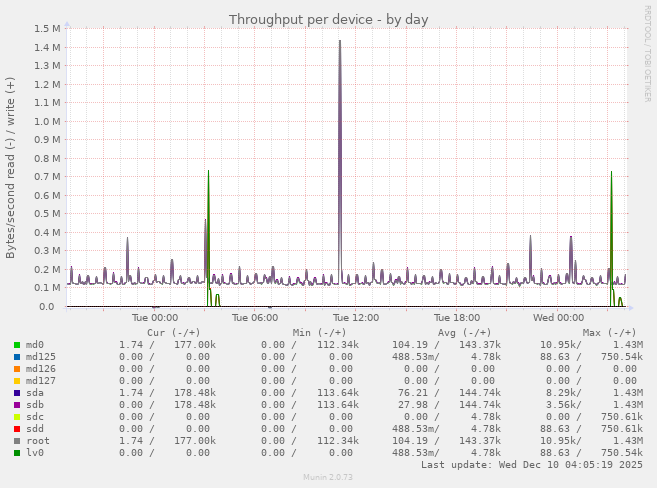Click the right x-axis arrow tip
Image resolution: width=657 pixels, height=488 pixels.
(631, 308)
